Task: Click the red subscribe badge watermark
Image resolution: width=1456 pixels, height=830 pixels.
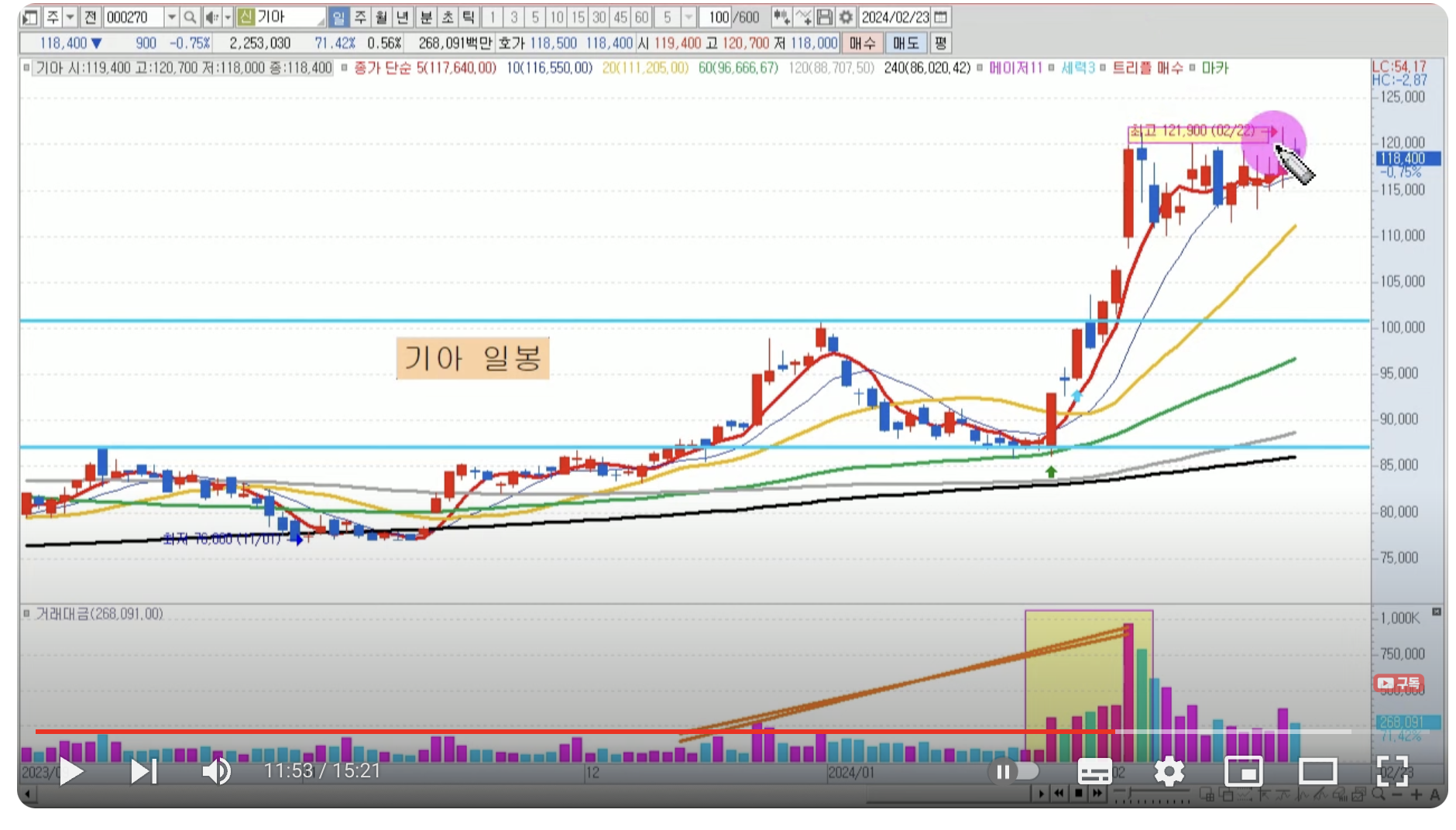Action: pos(1398,683)
